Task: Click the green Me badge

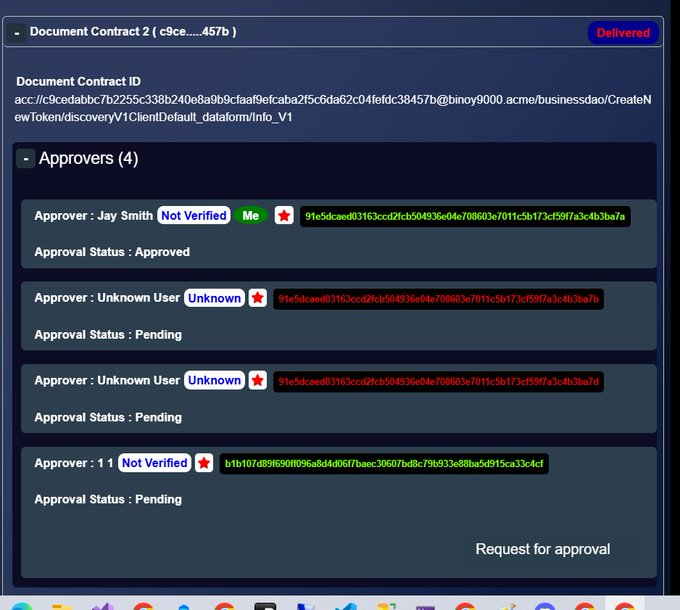Action: (251, 215)
